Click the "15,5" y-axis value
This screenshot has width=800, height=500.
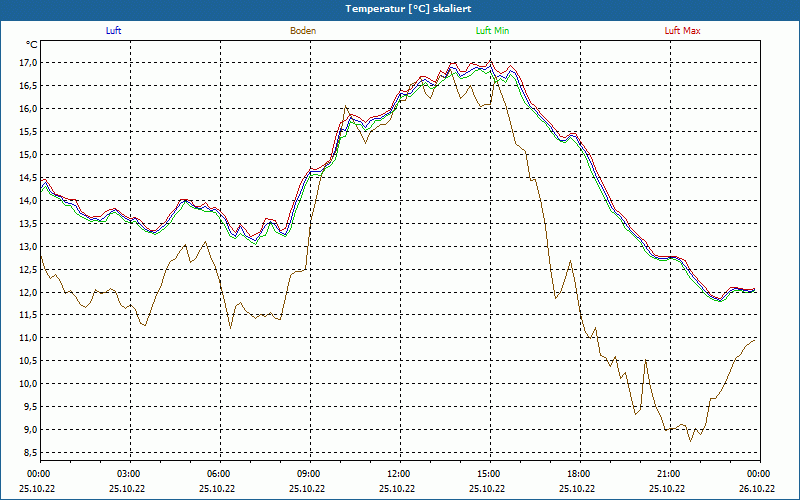[x=28, y=132]
